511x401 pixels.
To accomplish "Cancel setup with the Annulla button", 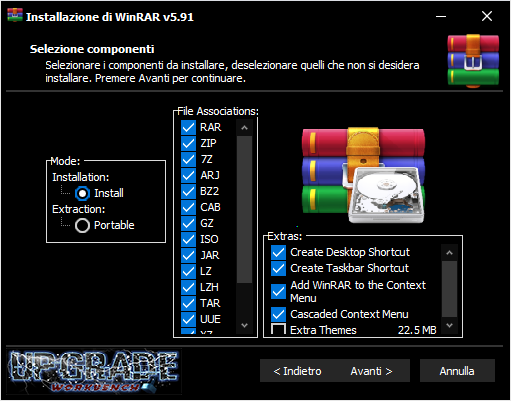I will click(457, 371).
